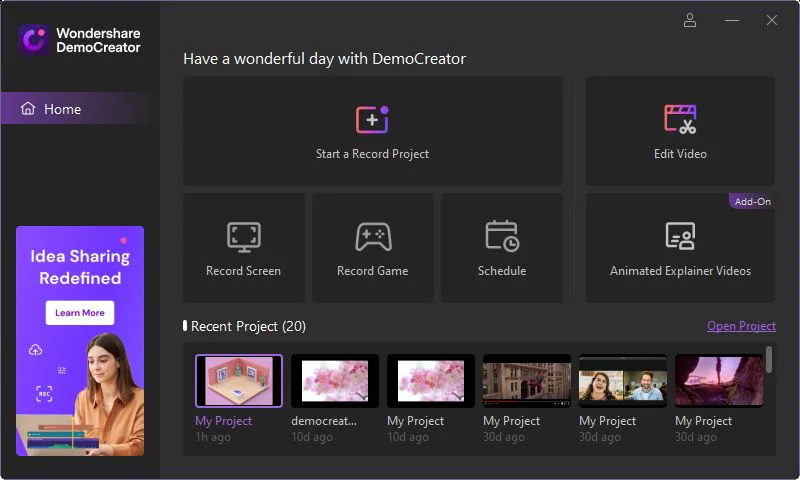
Task: Open the purple canyon My Project thumbnail
Action: pyautogui.click(x=719, y=381)
